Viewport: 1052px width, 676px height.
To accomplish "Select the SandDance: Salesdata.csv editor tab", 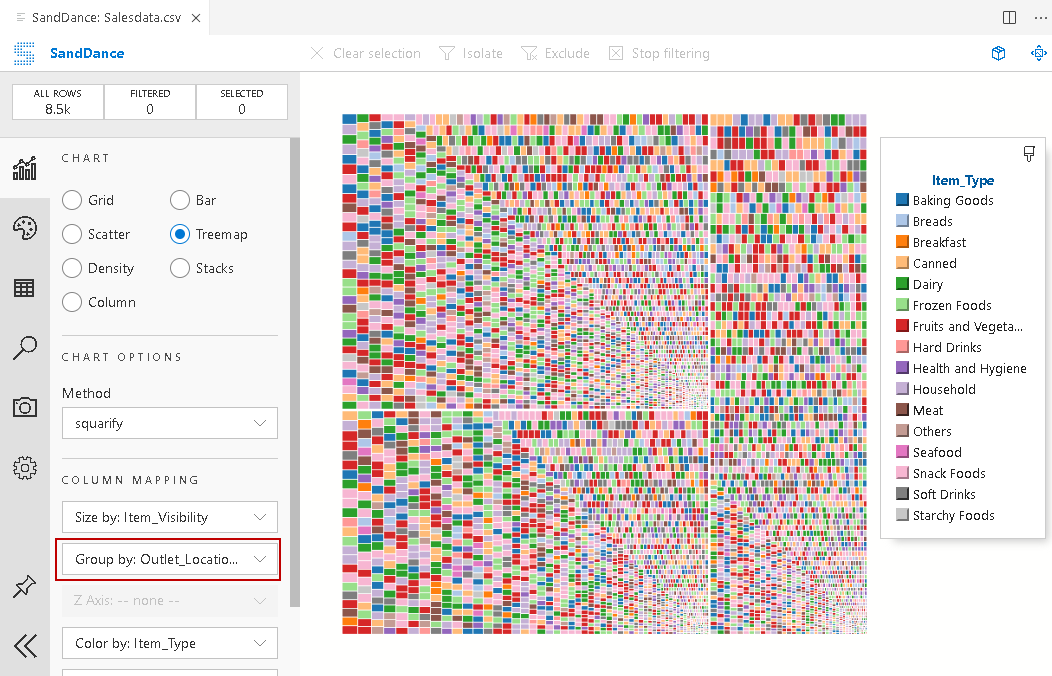I will (x=105, y=17).
